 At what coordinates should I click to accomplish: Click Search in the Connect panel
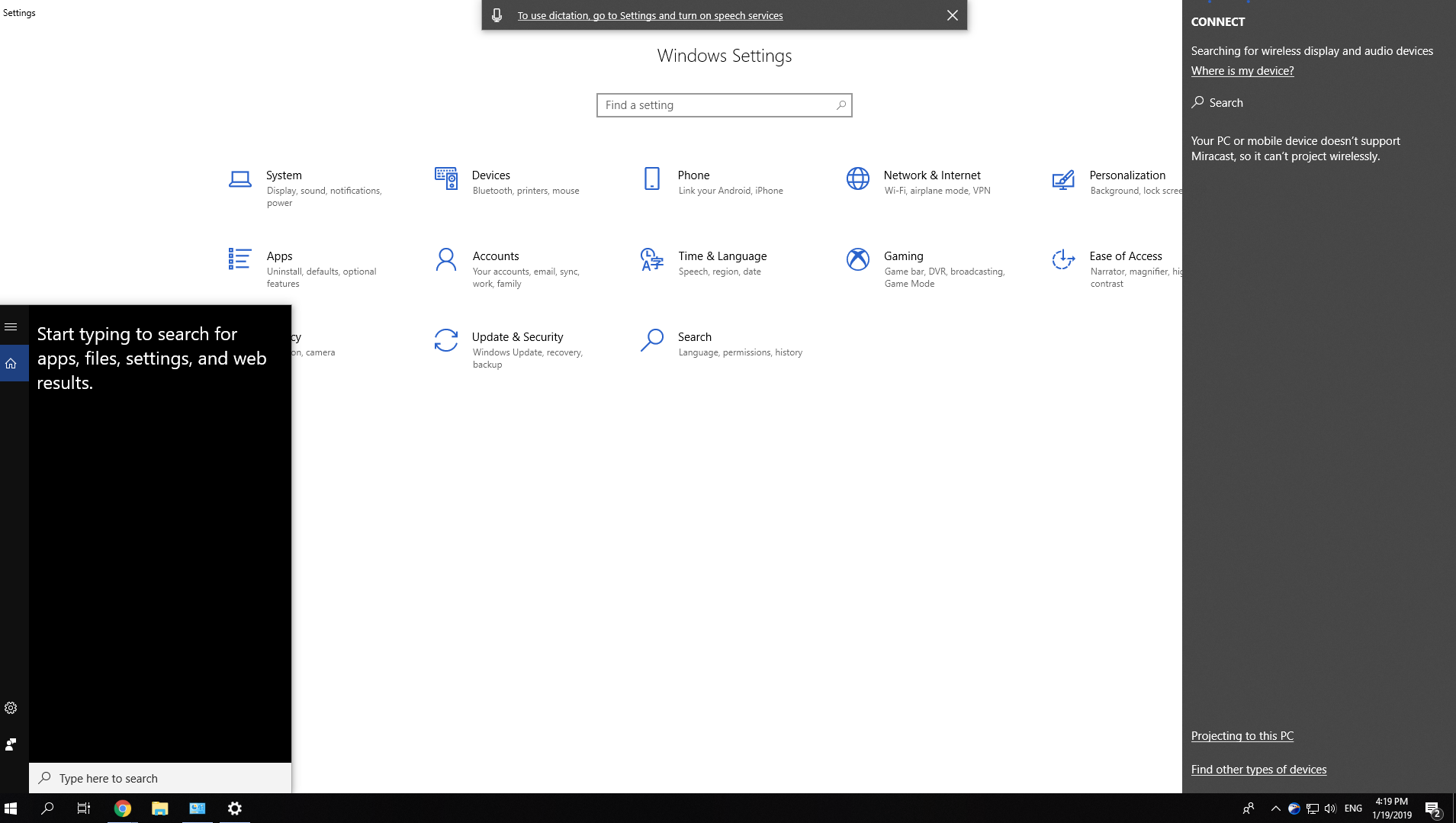[1217, 102]
